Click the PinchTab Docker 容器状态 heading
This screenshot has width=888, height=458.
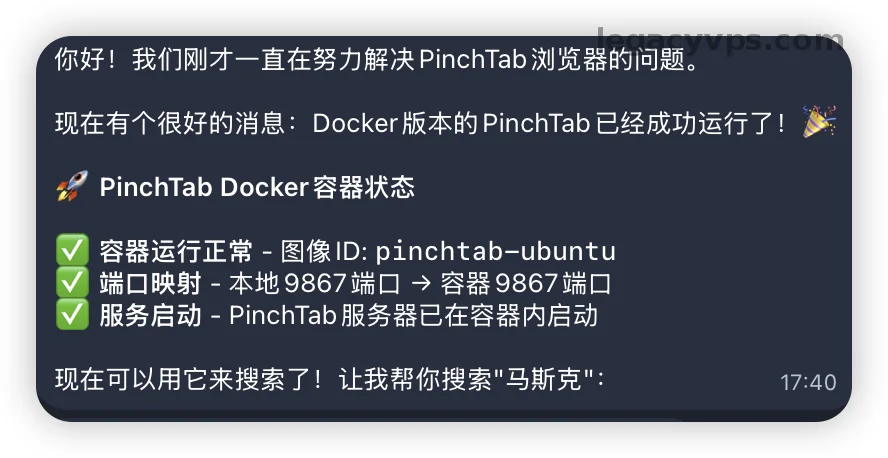[257, 187]
